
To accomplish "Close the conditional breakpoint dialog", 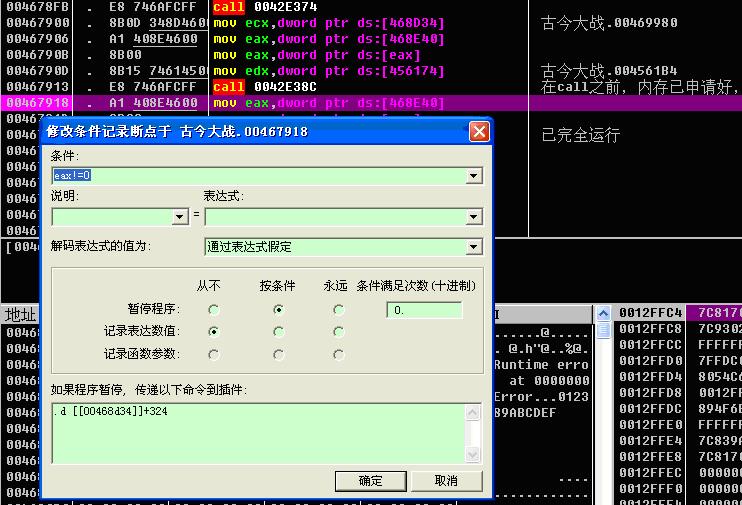I will pyautogui.click(x=479, y=131).
